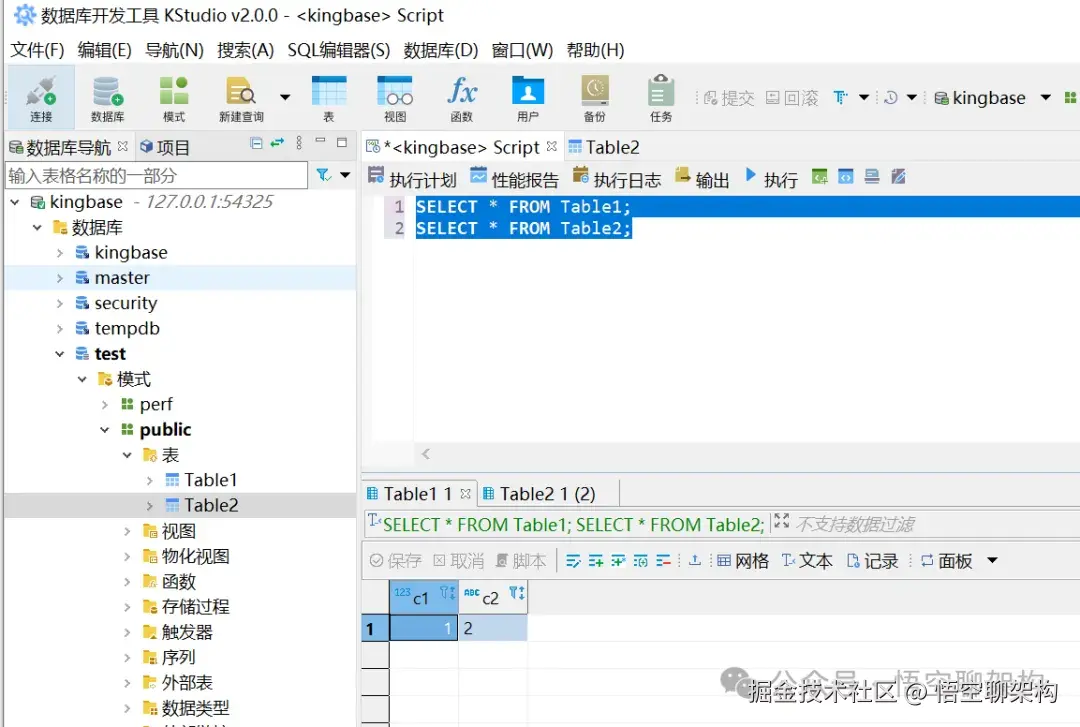Open navigator view menu (three dots)
This screenshot has width=1080, height=727.
click(299, 143)
